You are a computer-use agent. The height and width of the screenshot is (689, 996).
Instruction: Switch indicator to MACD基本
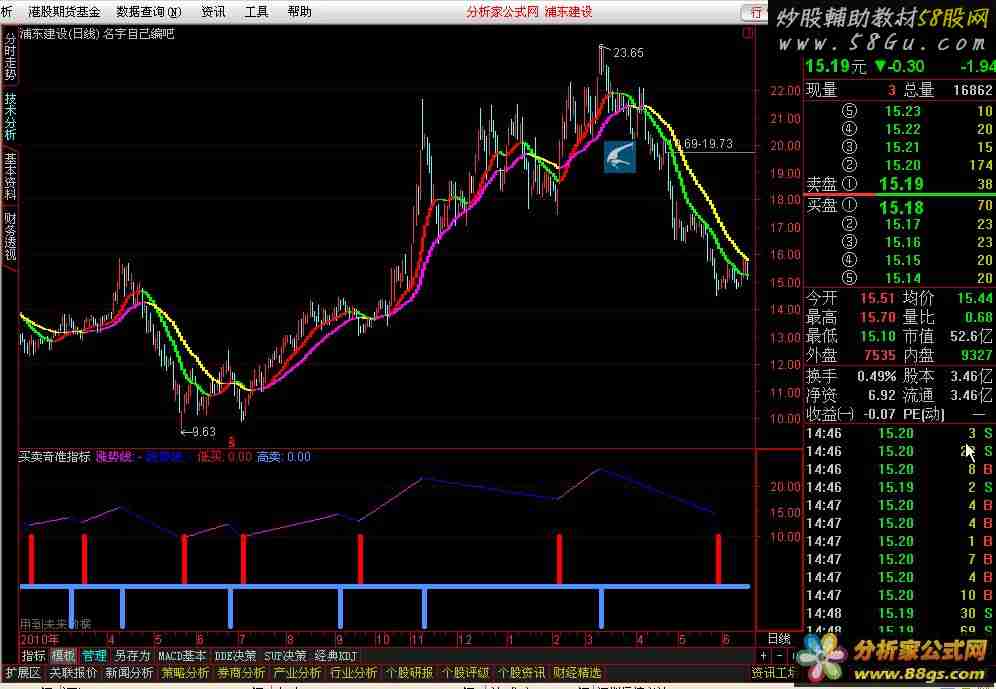(183, 656)
